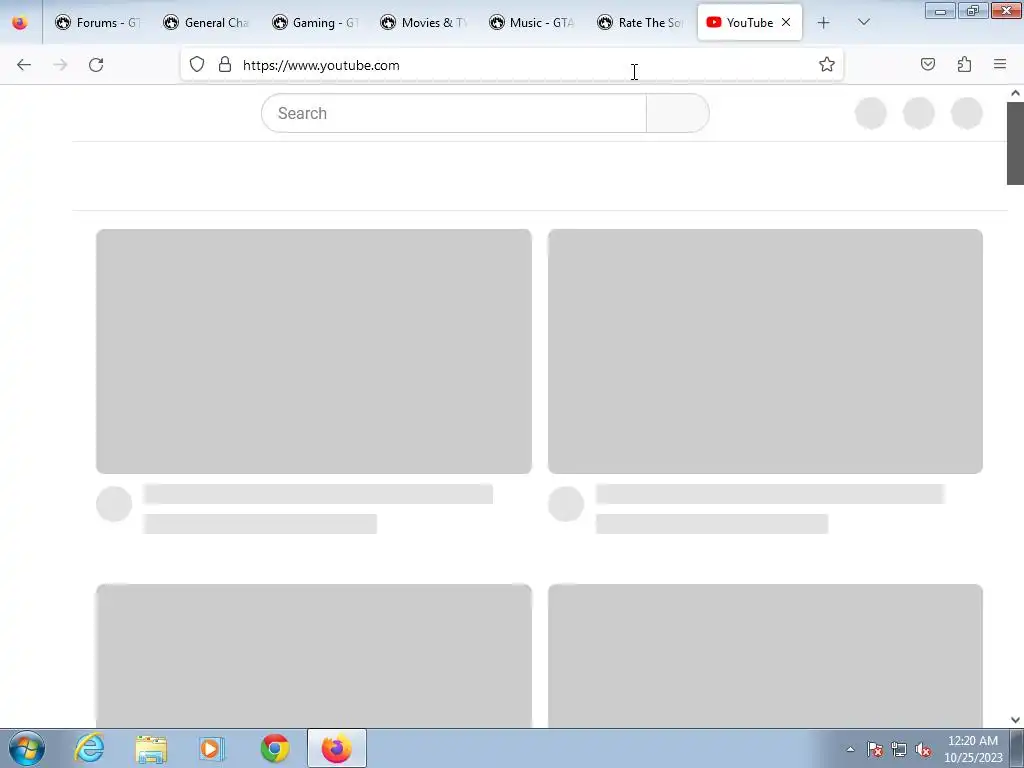The height and width of the screenshot is (768, 1024).
Task: Reload the current YouTube page
Action: coord(96,65)
